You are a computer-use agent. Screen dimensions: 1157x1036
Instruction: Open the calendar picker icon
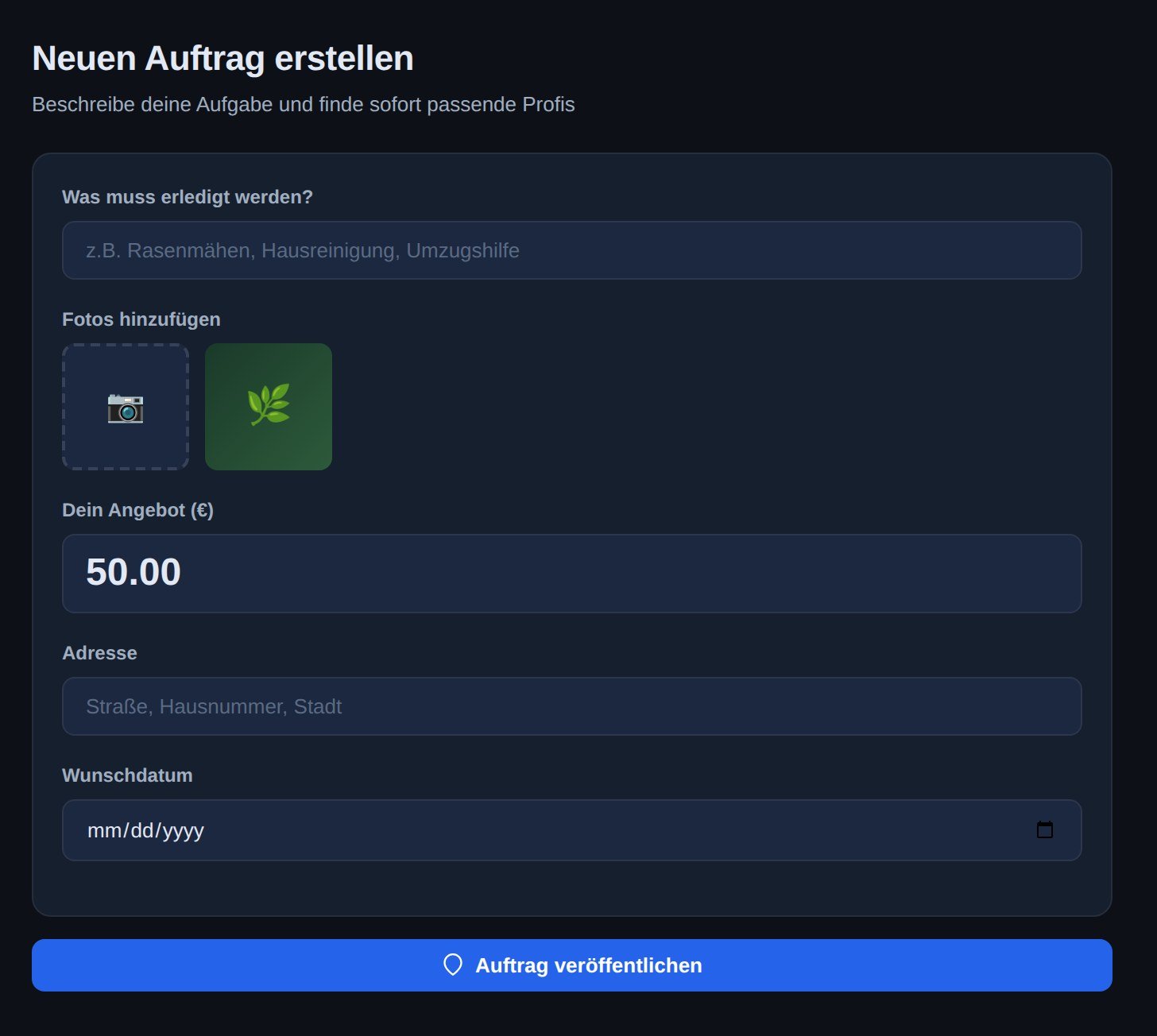(x=1045, y=830)
